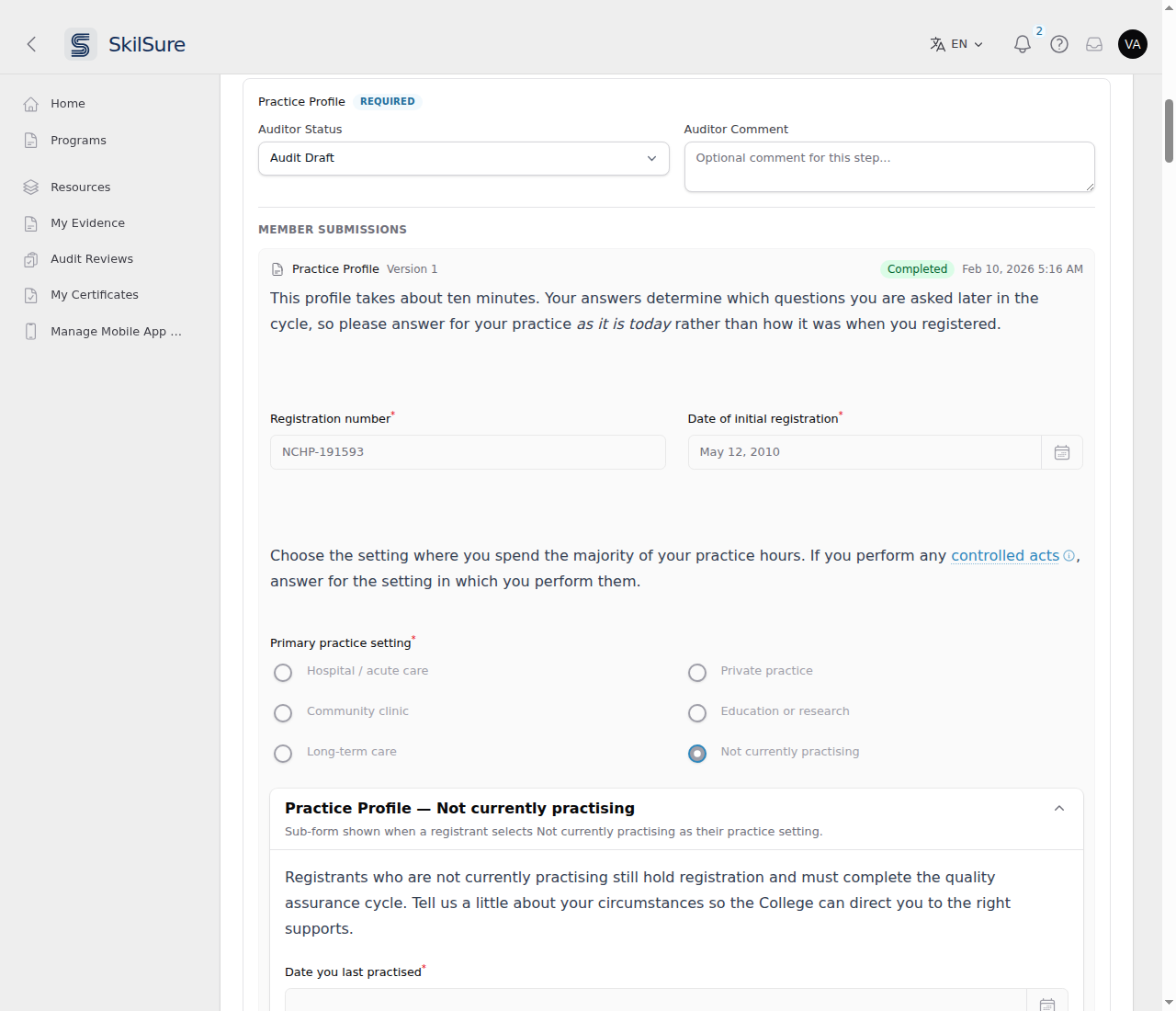Click the Date of initial registration field

(865, 452)
